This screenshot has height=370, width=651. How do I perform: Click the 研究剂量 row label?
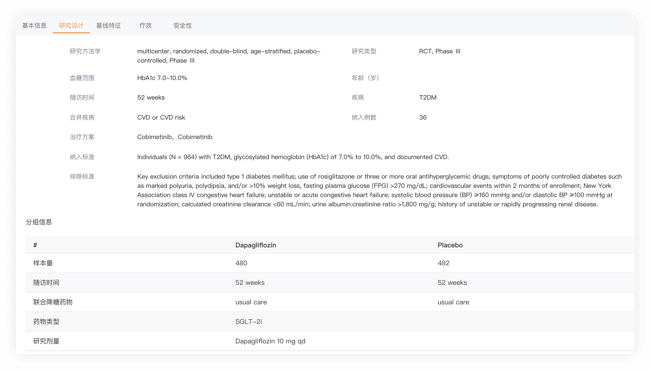click(x=46, y=341)
